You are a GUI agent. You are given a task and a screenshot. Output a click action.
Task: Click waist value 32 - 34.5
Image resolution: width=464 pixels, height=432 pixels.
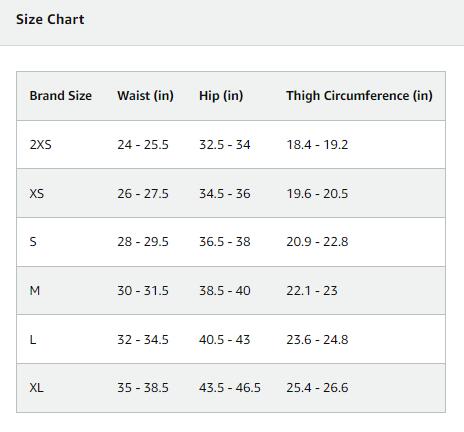pos(143,340)
